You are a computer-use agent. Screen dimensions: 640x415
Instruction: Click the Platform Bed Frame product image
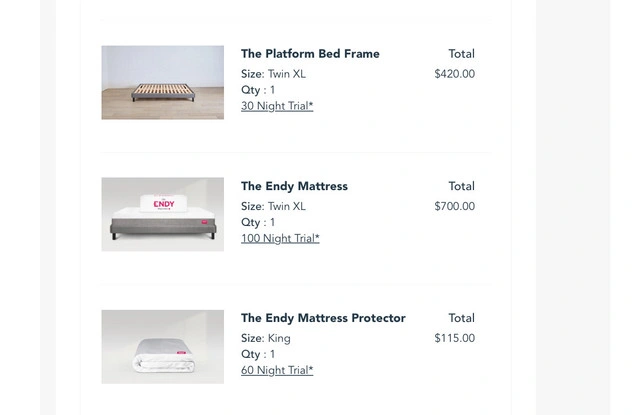[x=162, y=82]
